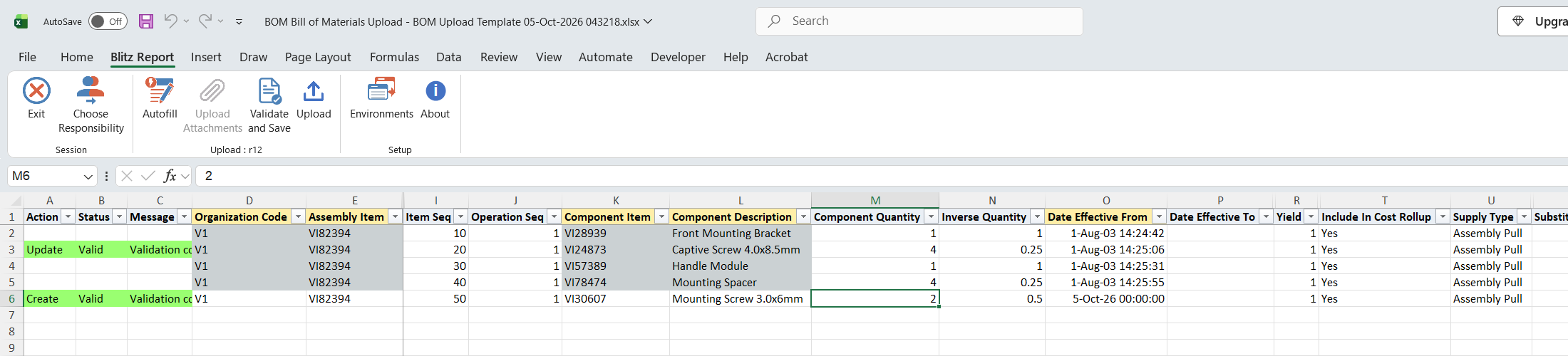This screenshot has width=1568, height=356.
Task: Click the Excel app icon
Action: 21,21
